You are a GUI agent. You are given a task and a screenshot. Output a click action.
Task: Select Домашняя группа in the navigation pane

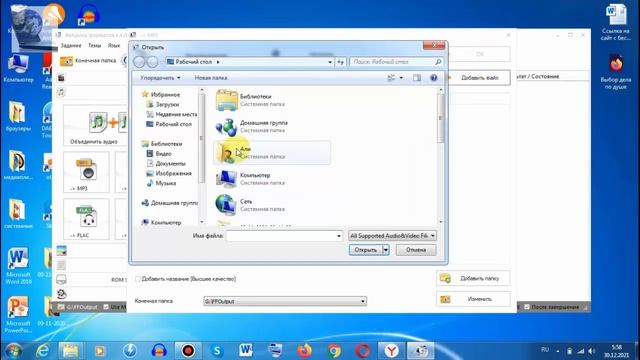tap(170, 203)
